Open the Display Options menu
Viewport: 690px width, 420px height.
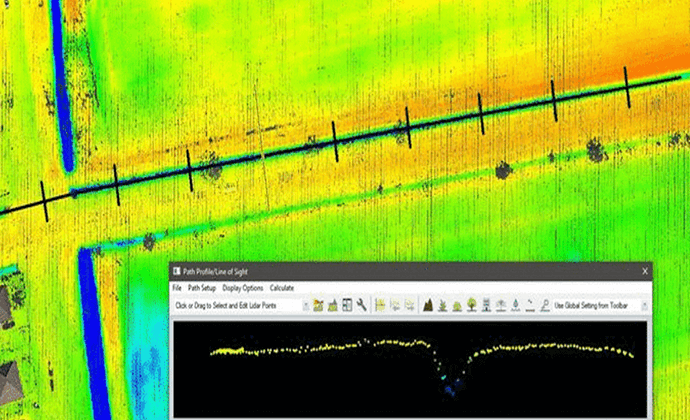pos(242,288)
